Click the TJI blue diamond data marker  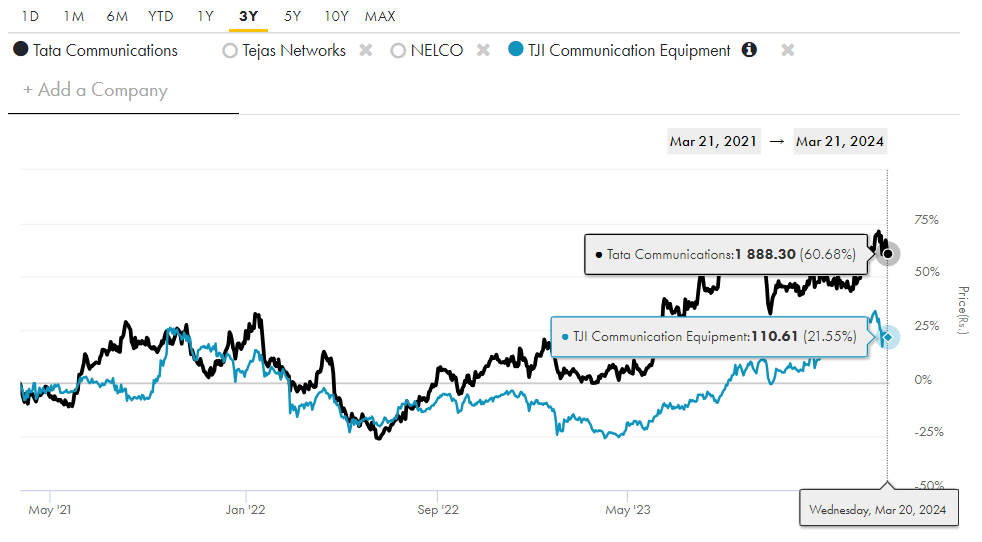pos(888,337)
